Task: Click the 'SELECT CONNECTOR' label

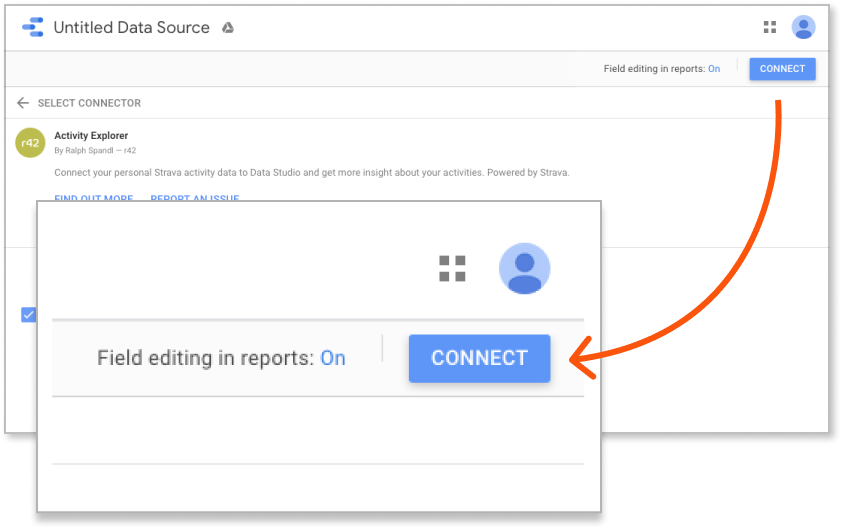Action: point(89,103)
